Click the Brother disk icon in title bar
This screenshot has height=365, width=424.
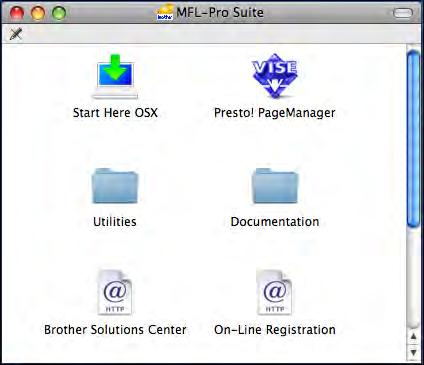[x=165, y=12]
